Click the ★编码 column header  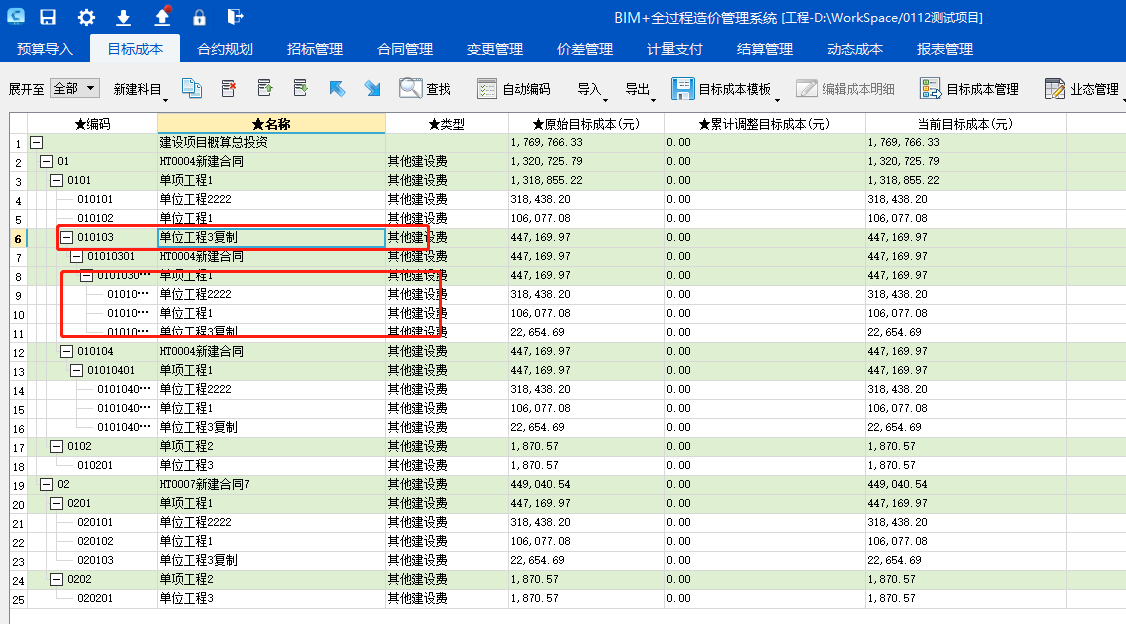[x=93, y=124]
